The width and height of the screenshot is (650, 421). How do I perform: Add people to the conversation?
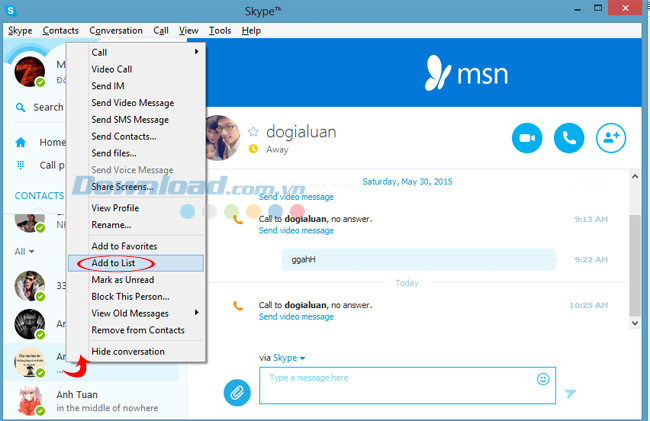611,138
